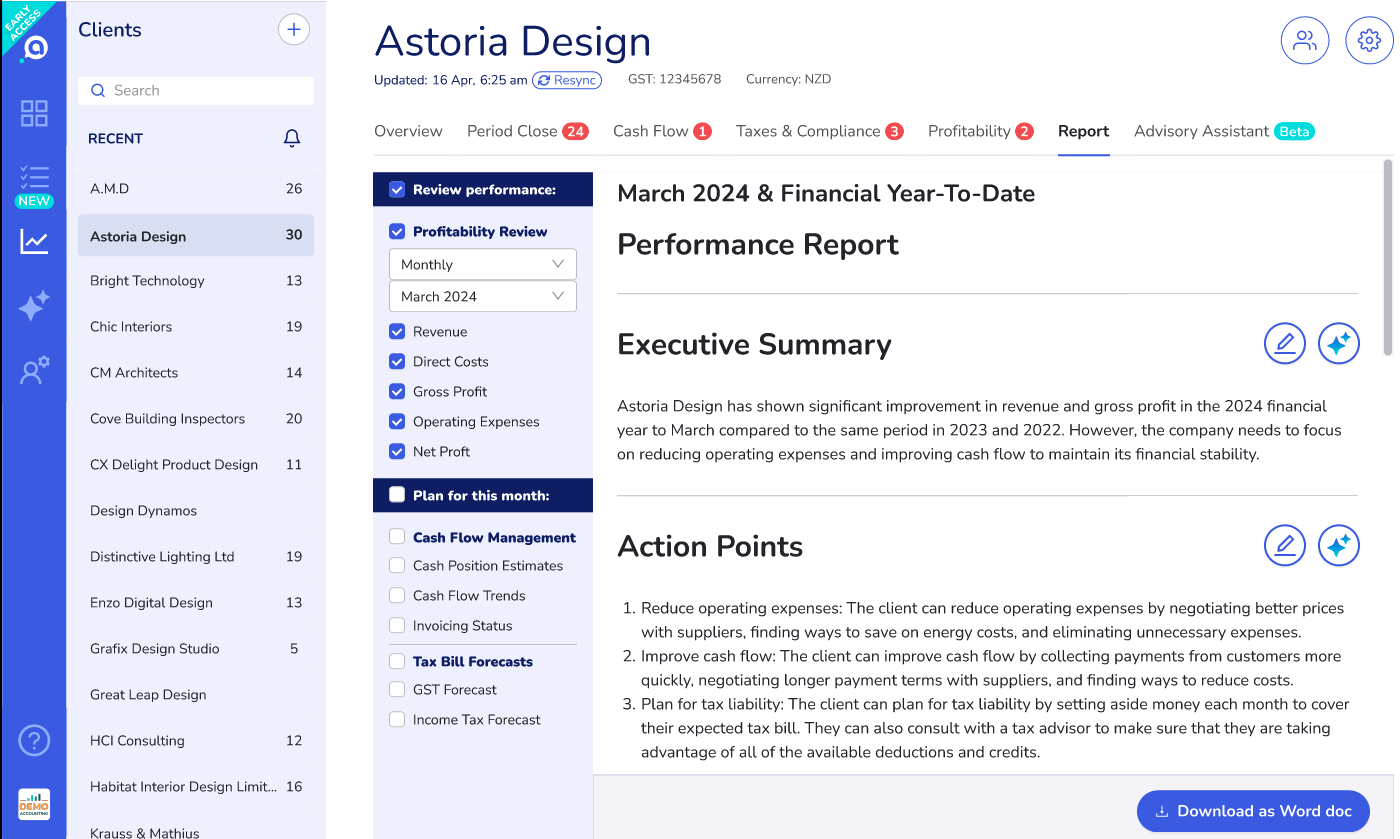
Task: Uncheck the Review performance checkbox
Action: pyautogui.click(x=397, y=190)
